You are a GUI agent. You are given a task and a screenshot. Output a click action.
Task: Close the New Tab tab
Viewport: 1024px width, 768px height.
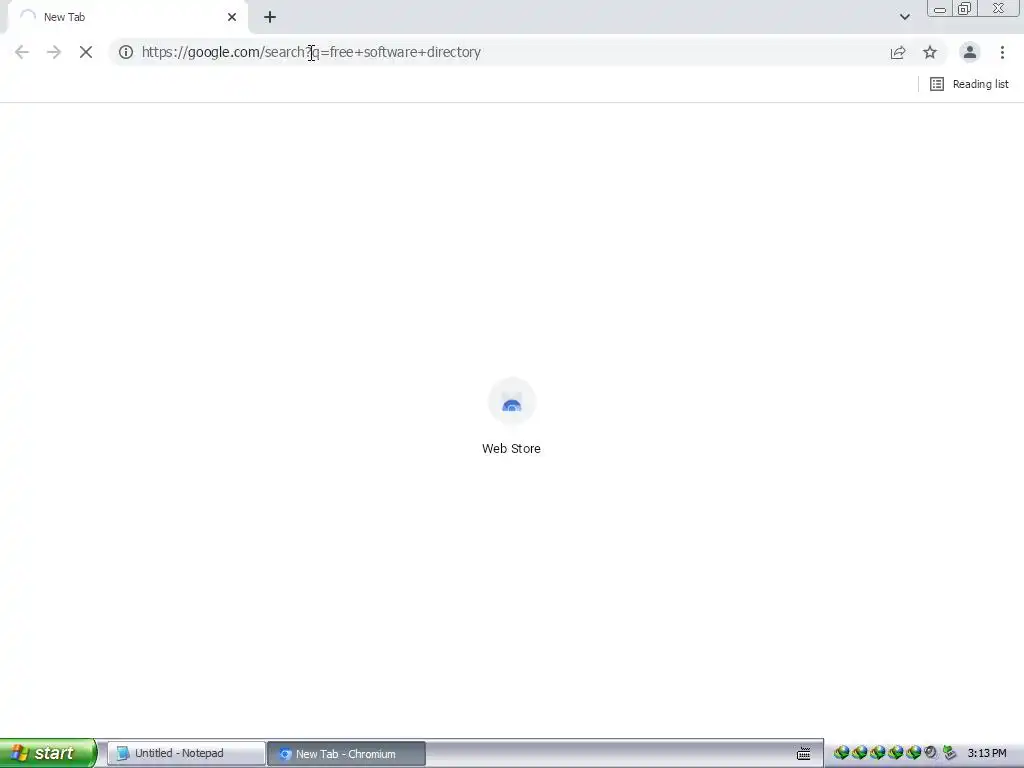pyautogui.click(x=232, y=17)
